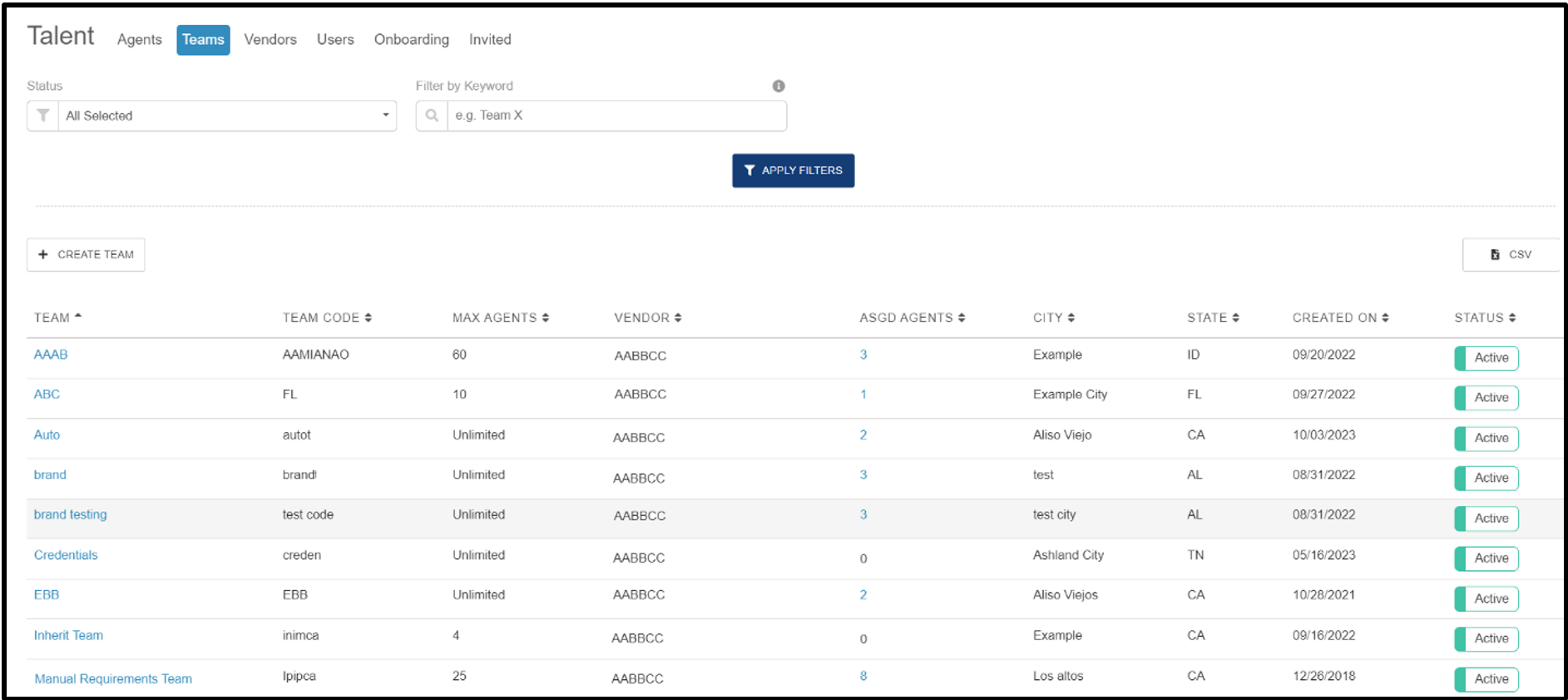
Task: Open the brand team link
Action: (50, 474)
